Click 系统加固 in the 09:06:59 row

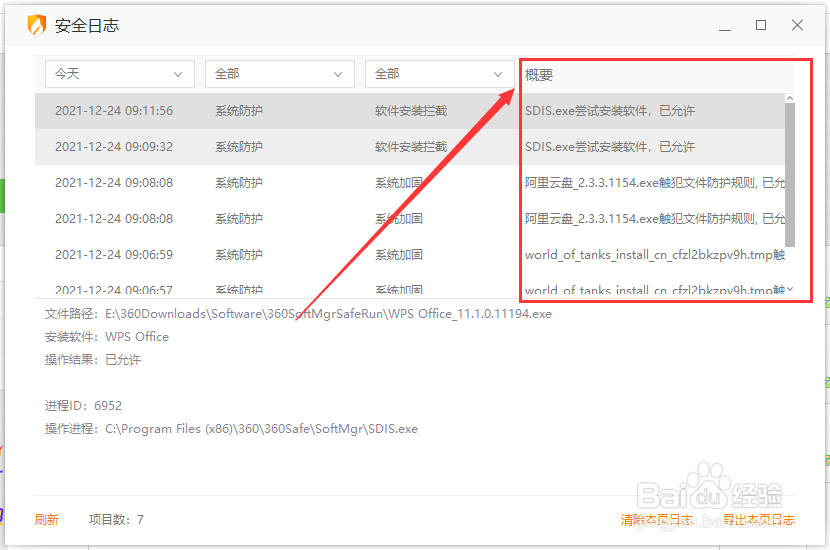pyautogui.click(x=399, y=255)
